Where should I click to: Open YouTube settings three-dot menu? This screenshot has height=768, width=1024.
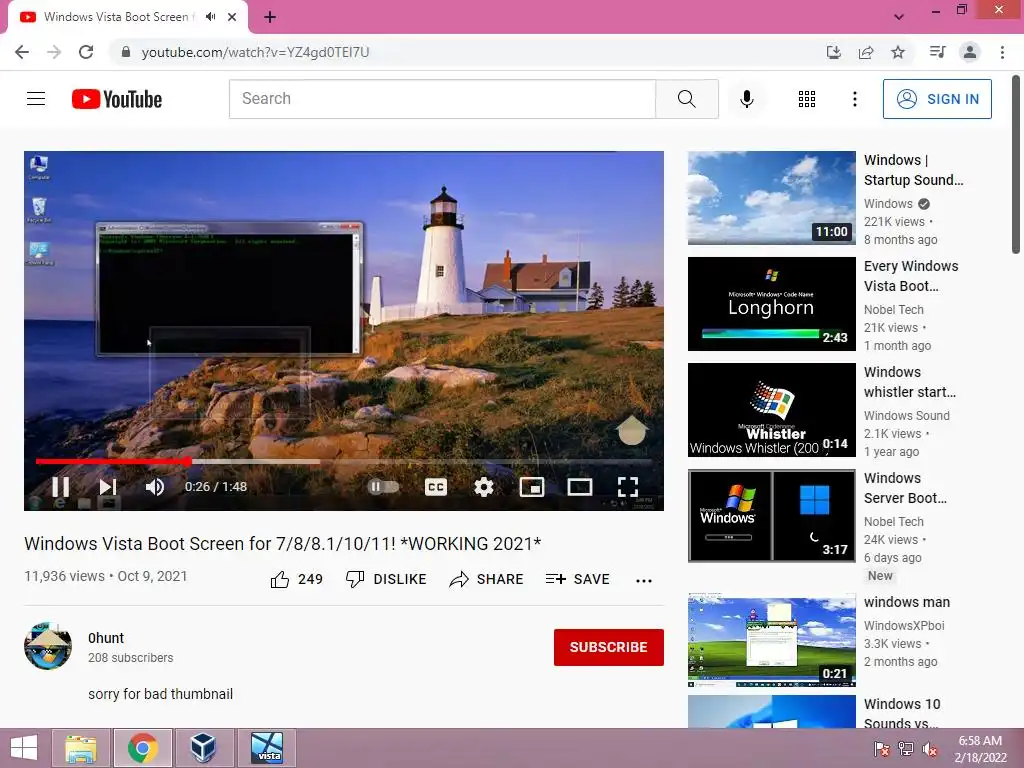pyautogui.click(x=854, y=99)
